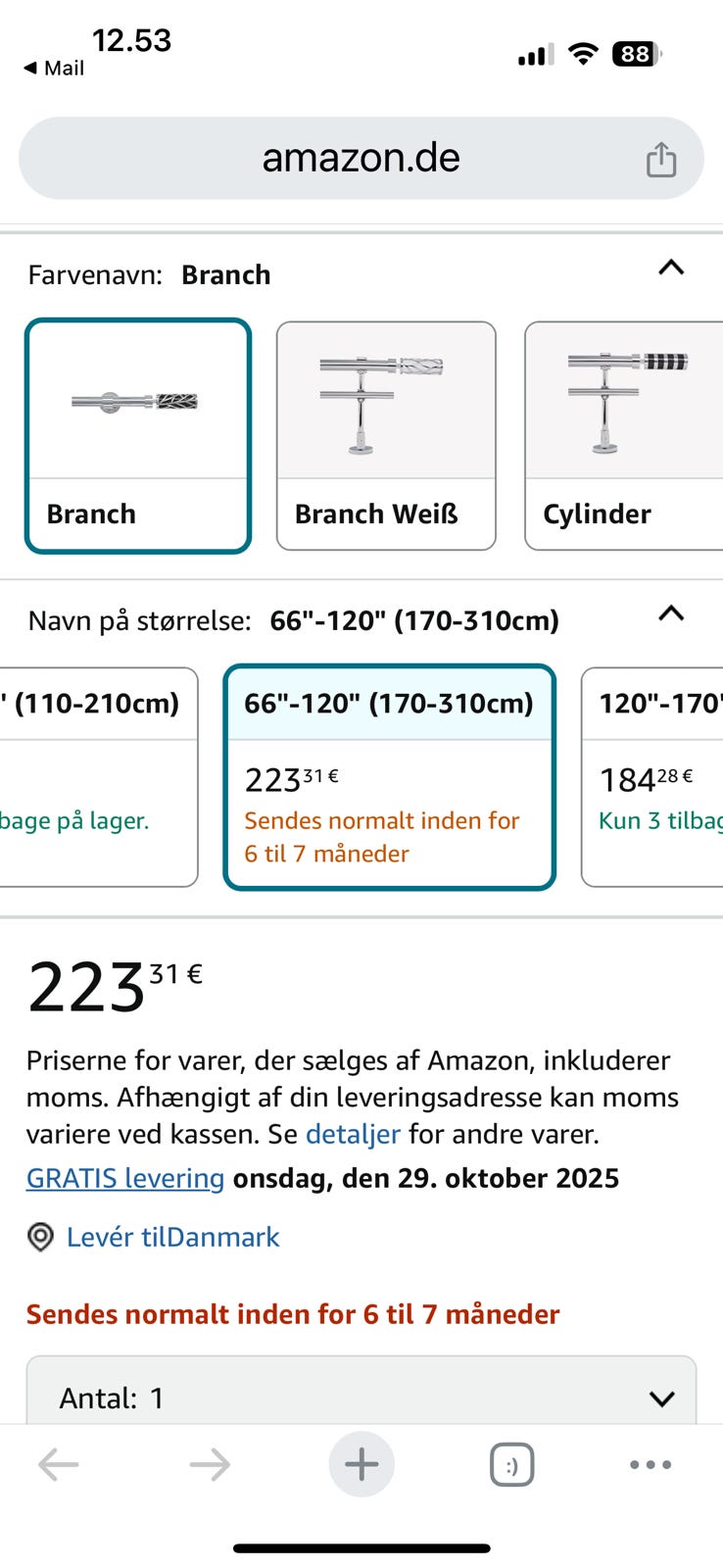
Task: Go forward with the right arrow
Action: tap(210, 1464)
